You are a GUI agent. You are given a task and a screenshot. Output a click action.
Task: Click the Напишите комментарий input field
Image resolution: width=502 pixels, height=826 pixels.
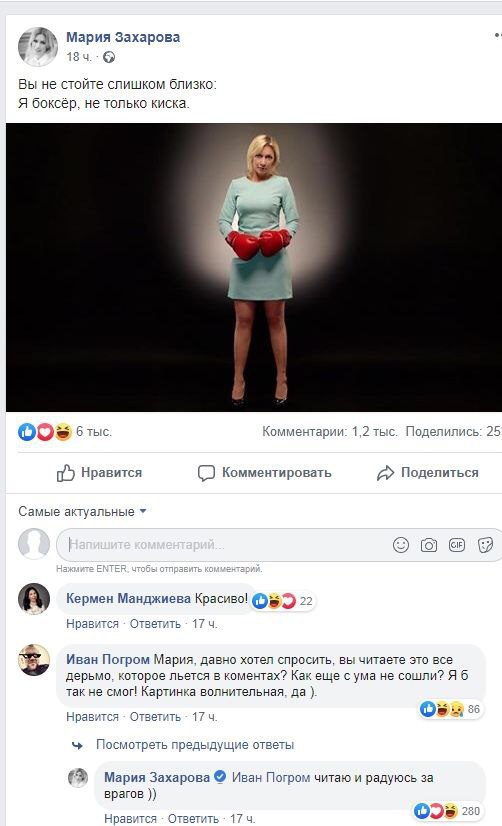click(x=227, y=545)
